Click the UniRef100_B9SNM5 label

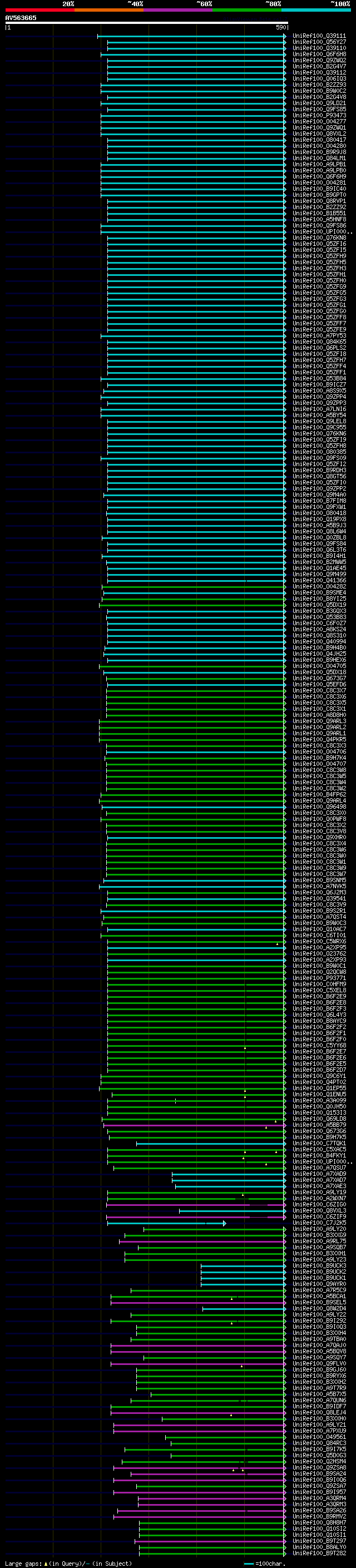(x=319, y=880)
